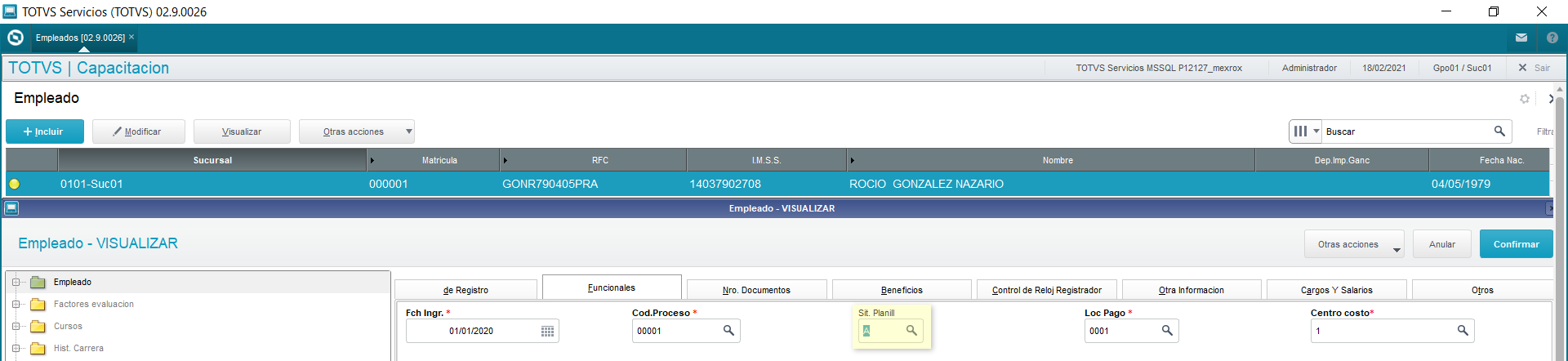Expand the Cursos tree node
Viewport: 1568px width, 361px height.
(x=16, y=327)
